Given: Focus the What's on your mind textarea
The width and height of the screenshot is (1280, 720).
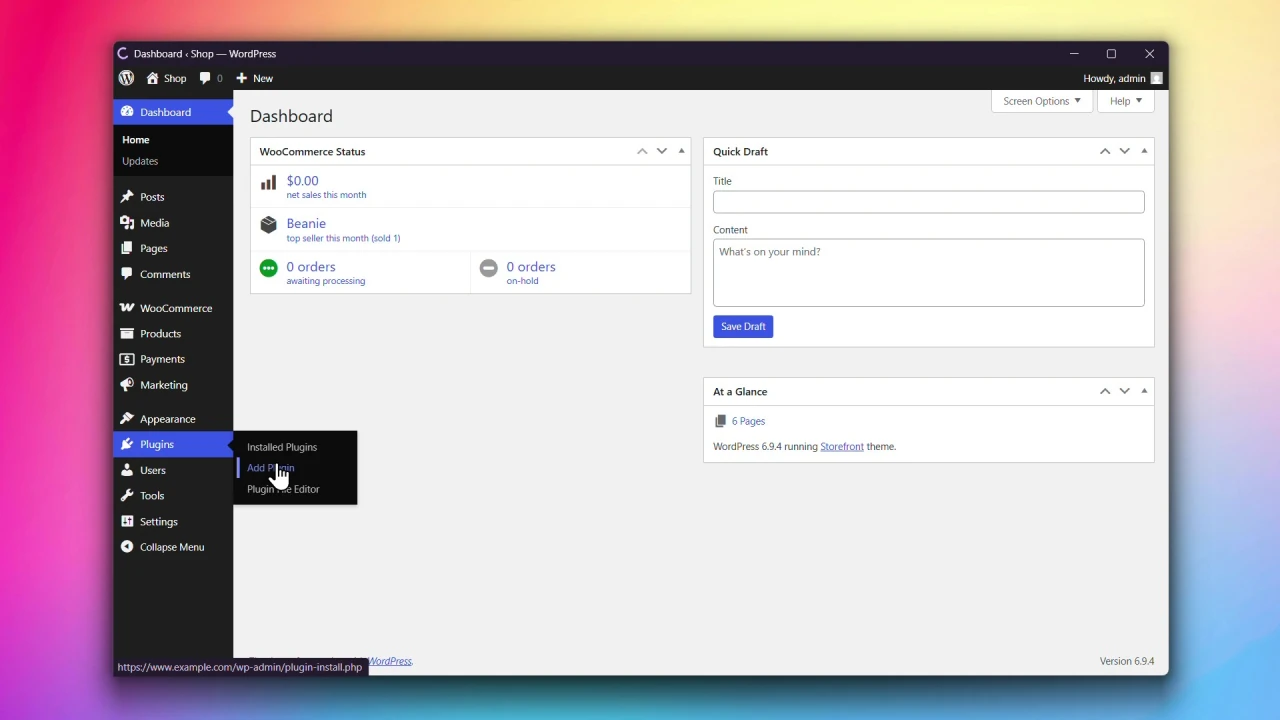Looking at the screenshot, I should 929,272.
